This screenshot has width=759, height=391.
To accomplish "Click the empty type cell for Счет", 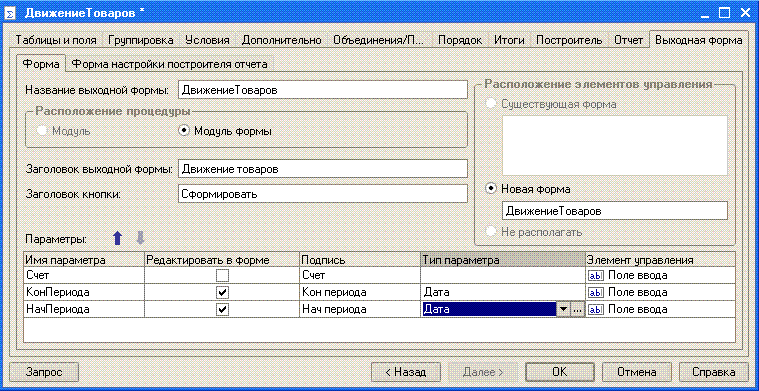I will coord(503,276).
